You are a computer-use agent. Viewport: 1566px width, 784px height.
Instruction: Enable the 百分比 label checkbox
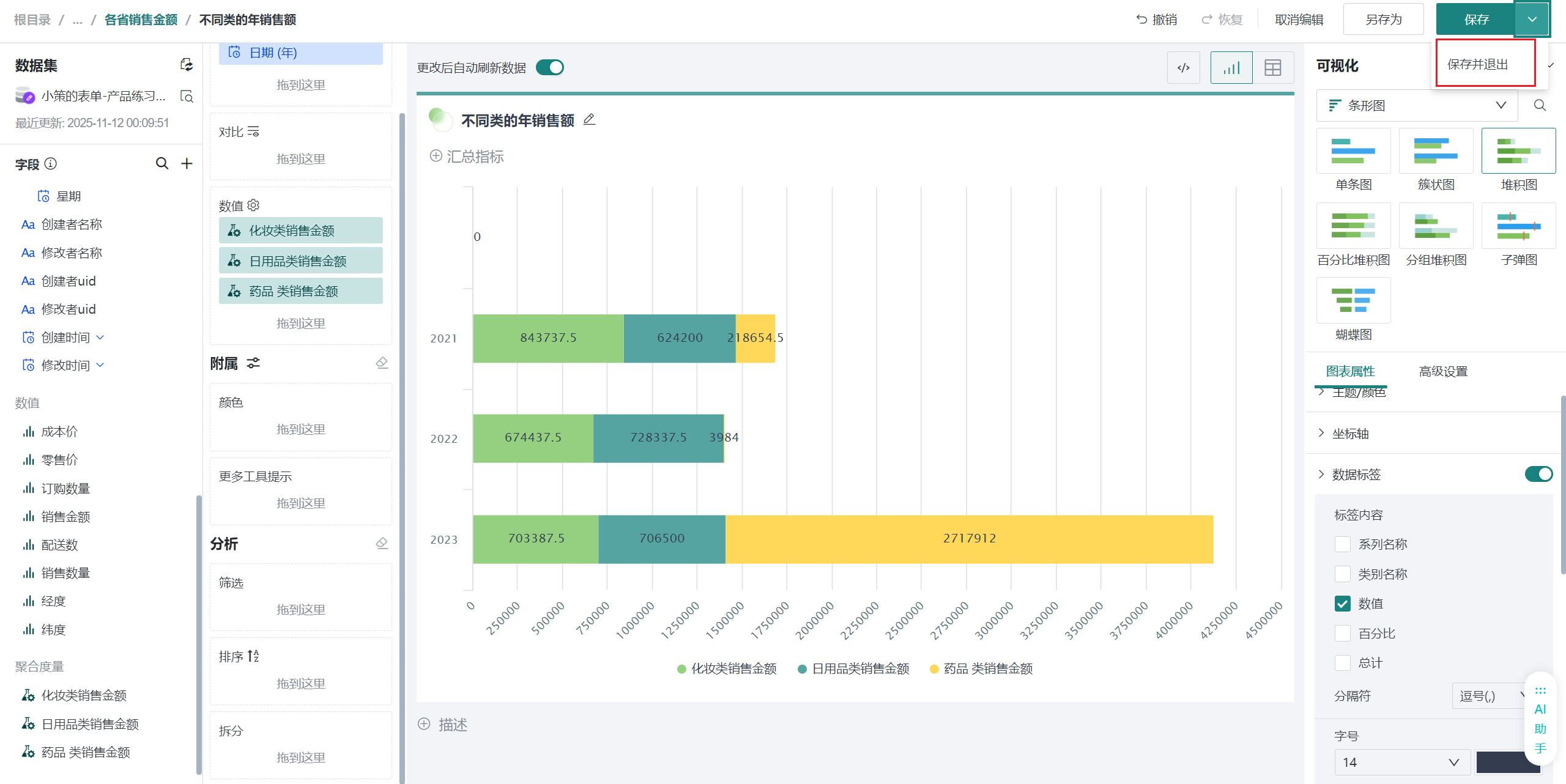1343,634
